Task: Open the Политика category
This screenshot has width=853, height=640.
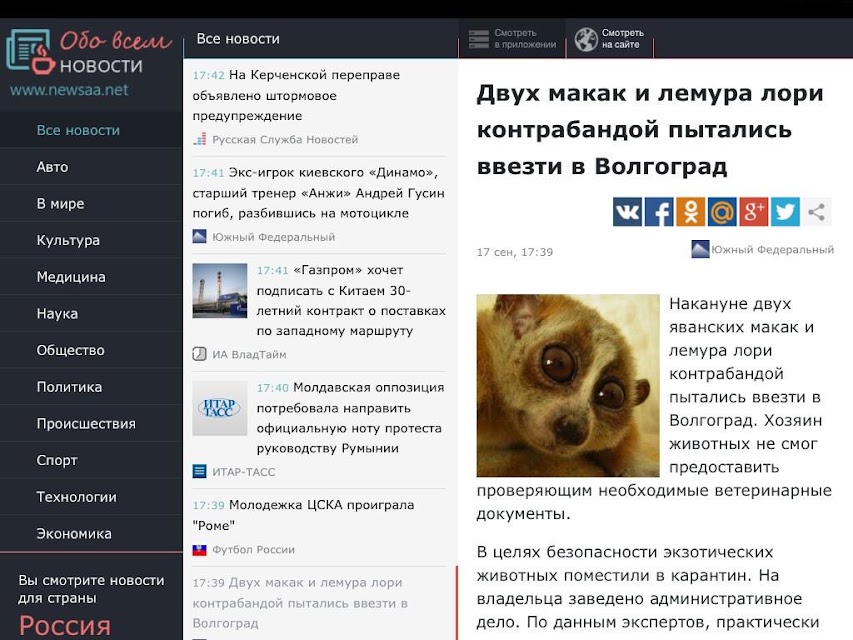Action: [91, 386]
